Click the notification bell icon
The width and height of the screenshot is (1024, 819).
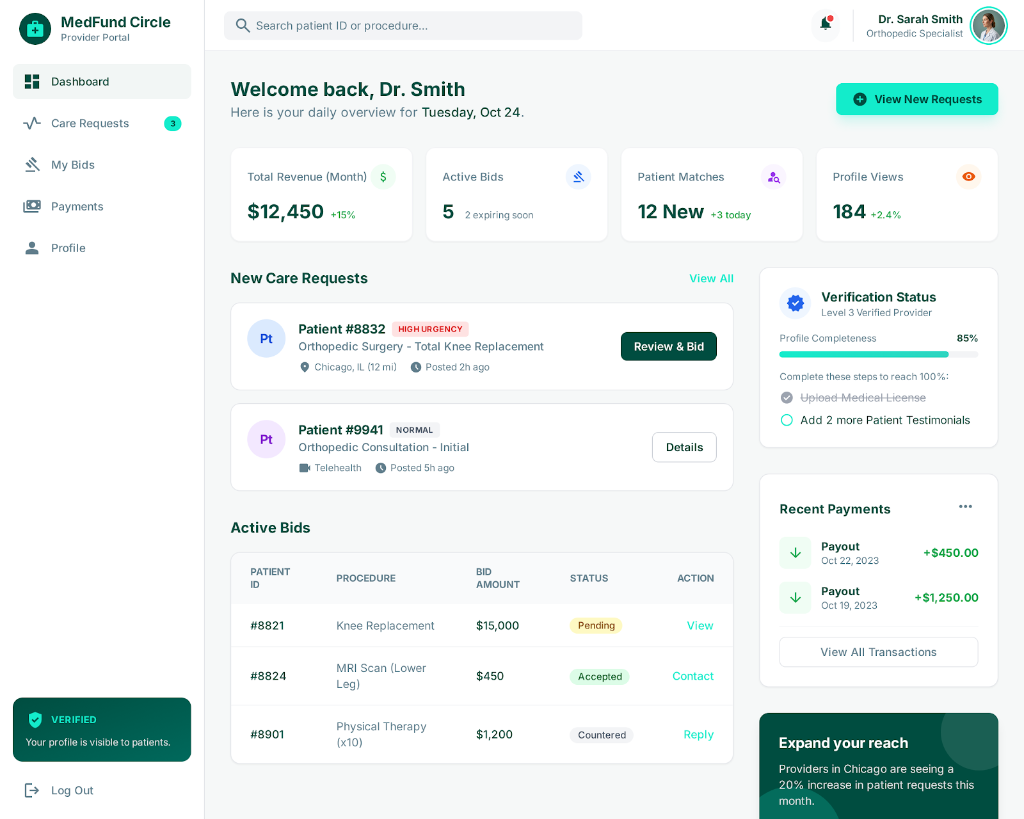point(825,24)
